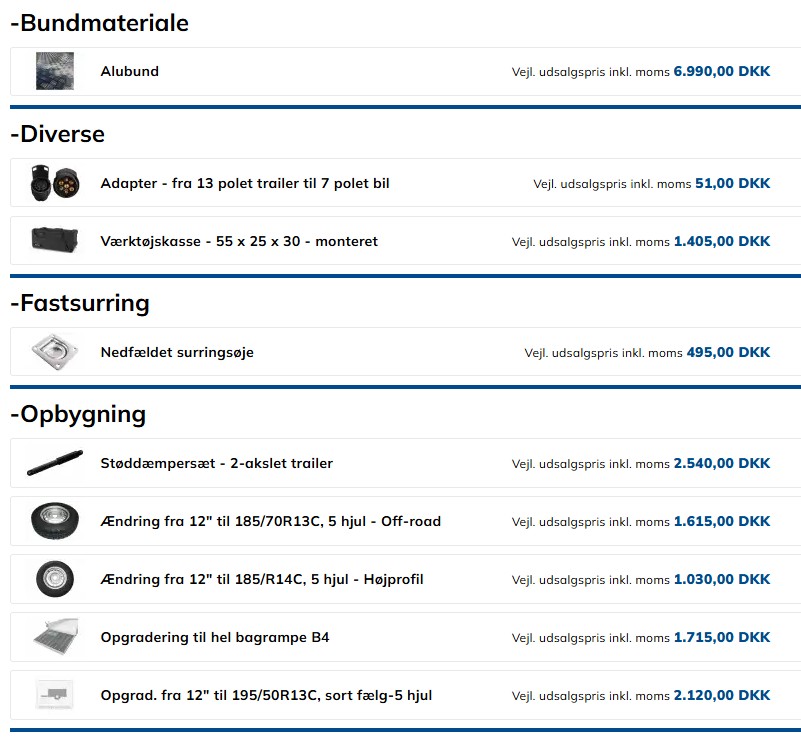Screen dimensions: 801x739
Task: Select Opgradering til hel bagrampe B4
Action: (215, 637)
